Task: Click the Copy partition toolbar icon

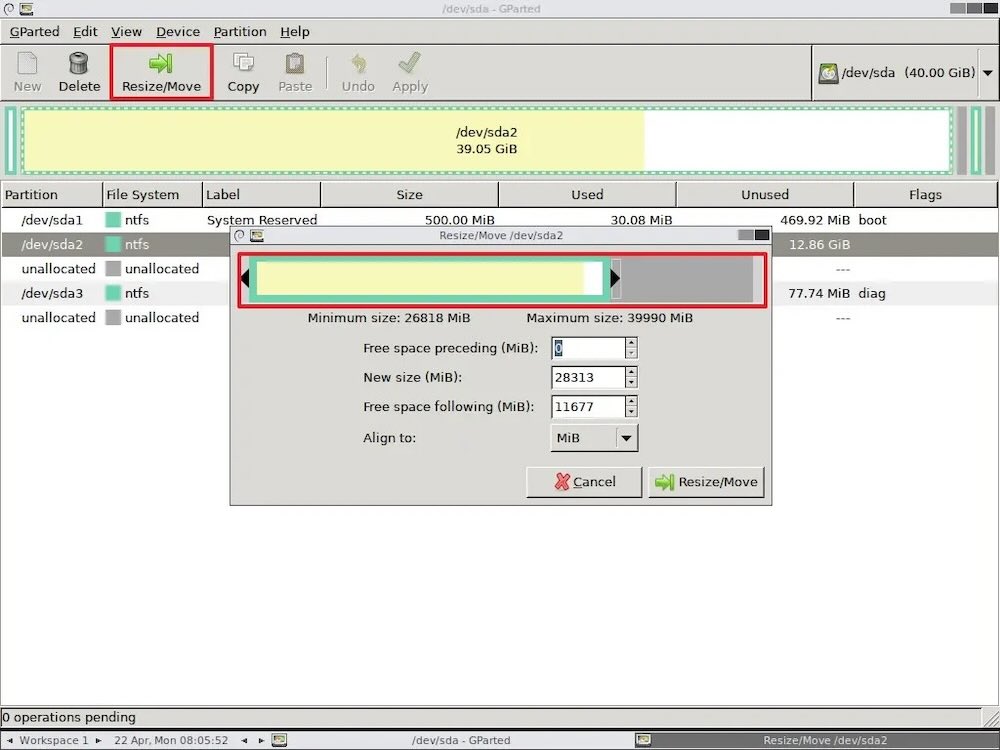Action: (243, 72)
